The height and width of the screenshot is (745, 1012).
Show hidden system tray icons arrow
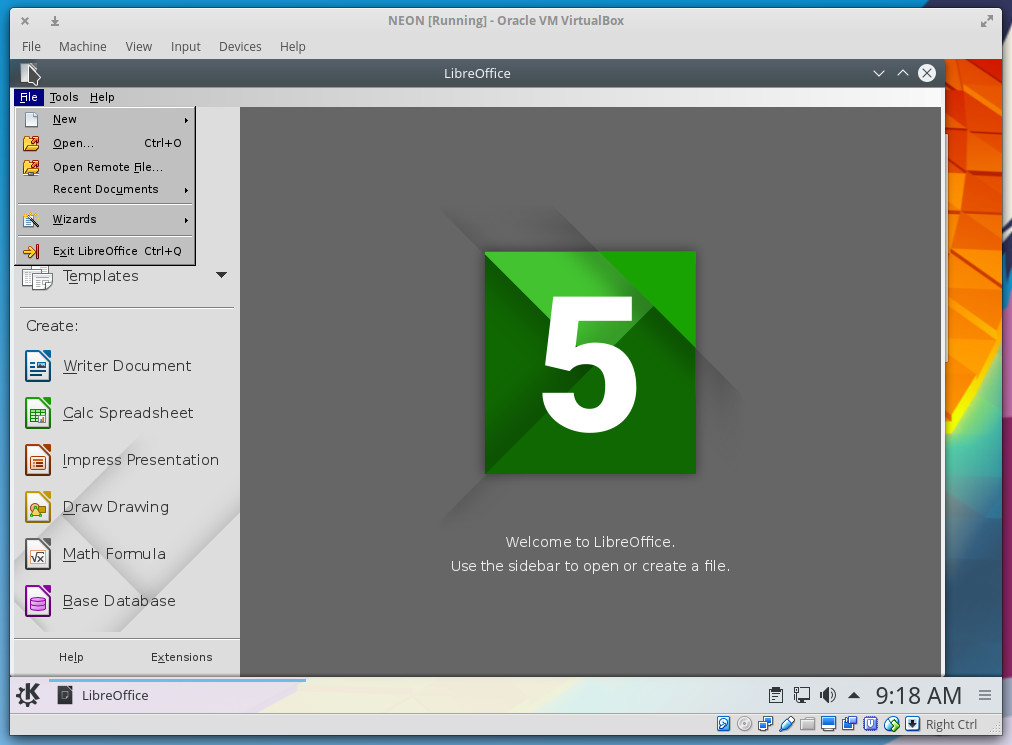pos(854,695)
